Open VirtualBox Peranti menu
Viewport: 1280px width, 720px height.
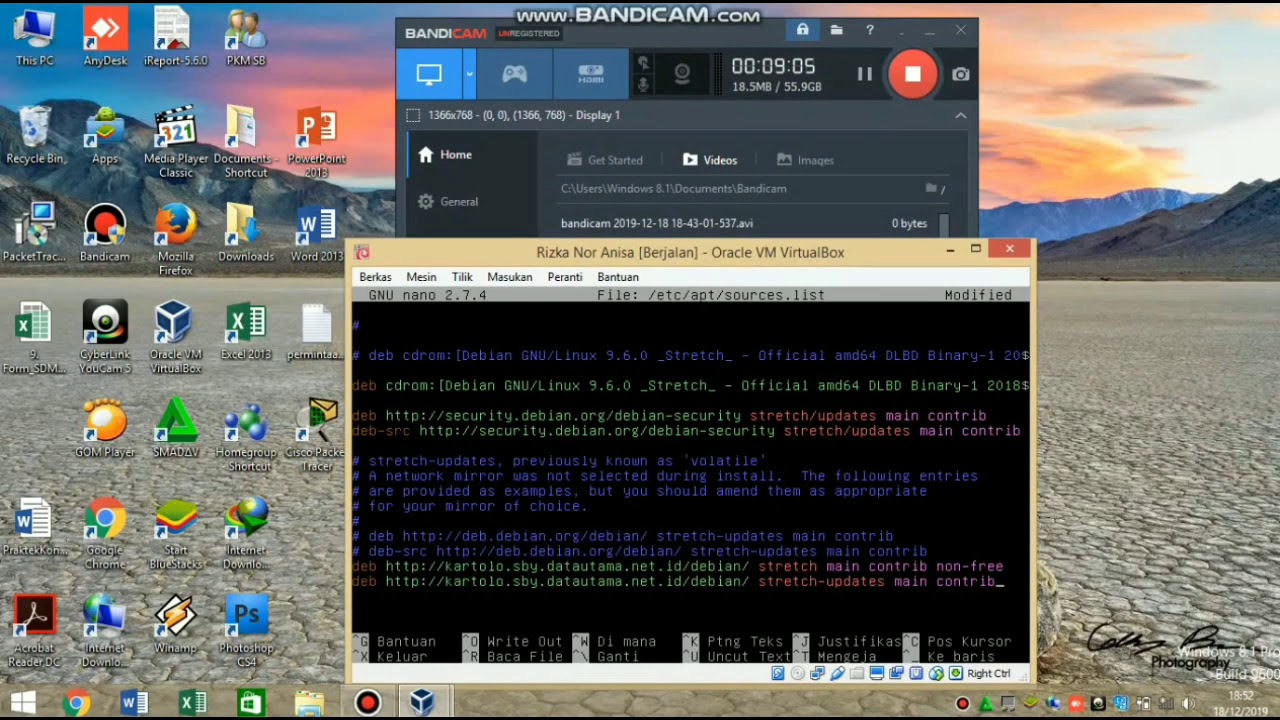(565, 277)
